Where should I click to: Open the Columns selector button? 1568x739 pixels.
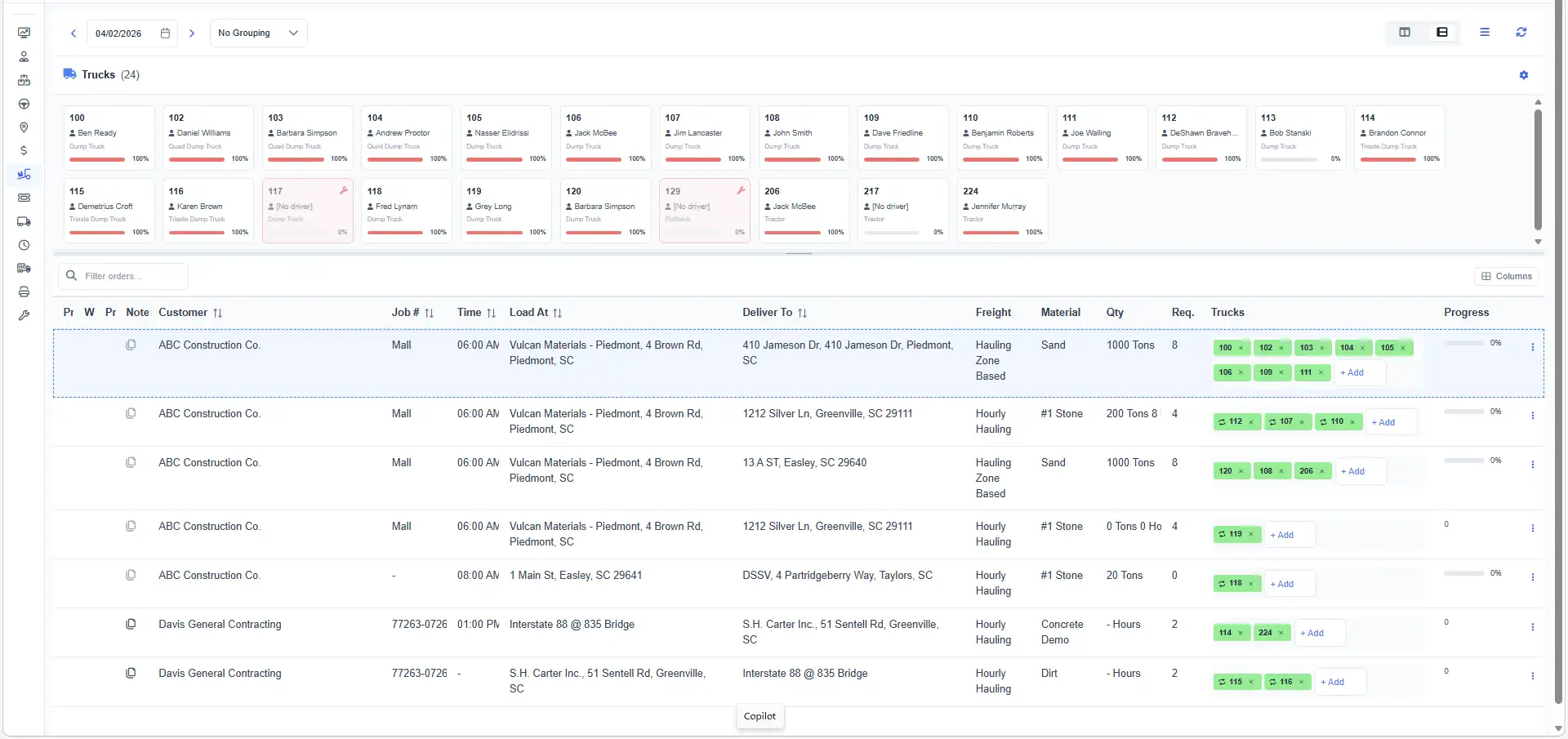(x=1507, y=276)
